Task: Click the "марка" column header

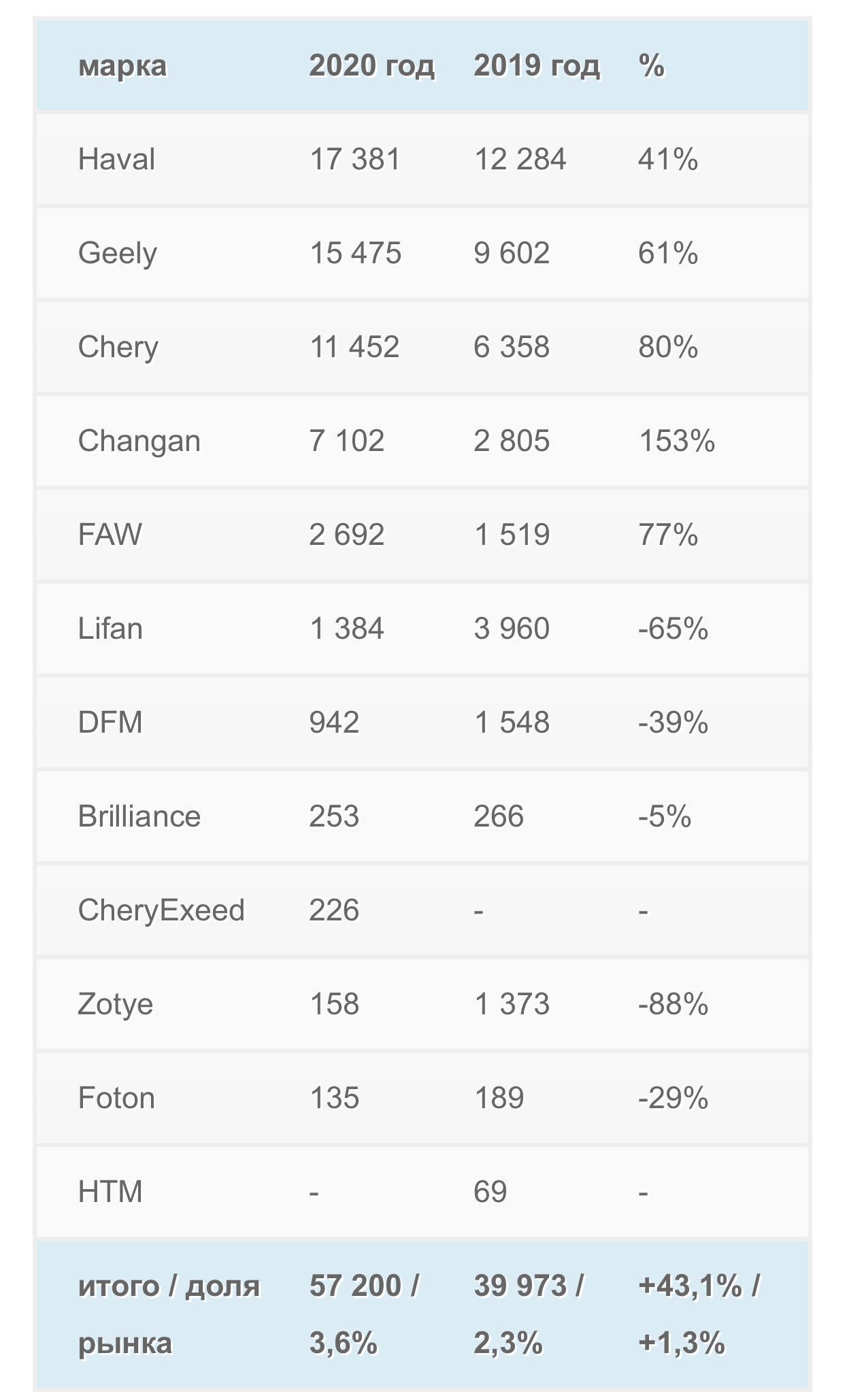Action: coord(122,66)
